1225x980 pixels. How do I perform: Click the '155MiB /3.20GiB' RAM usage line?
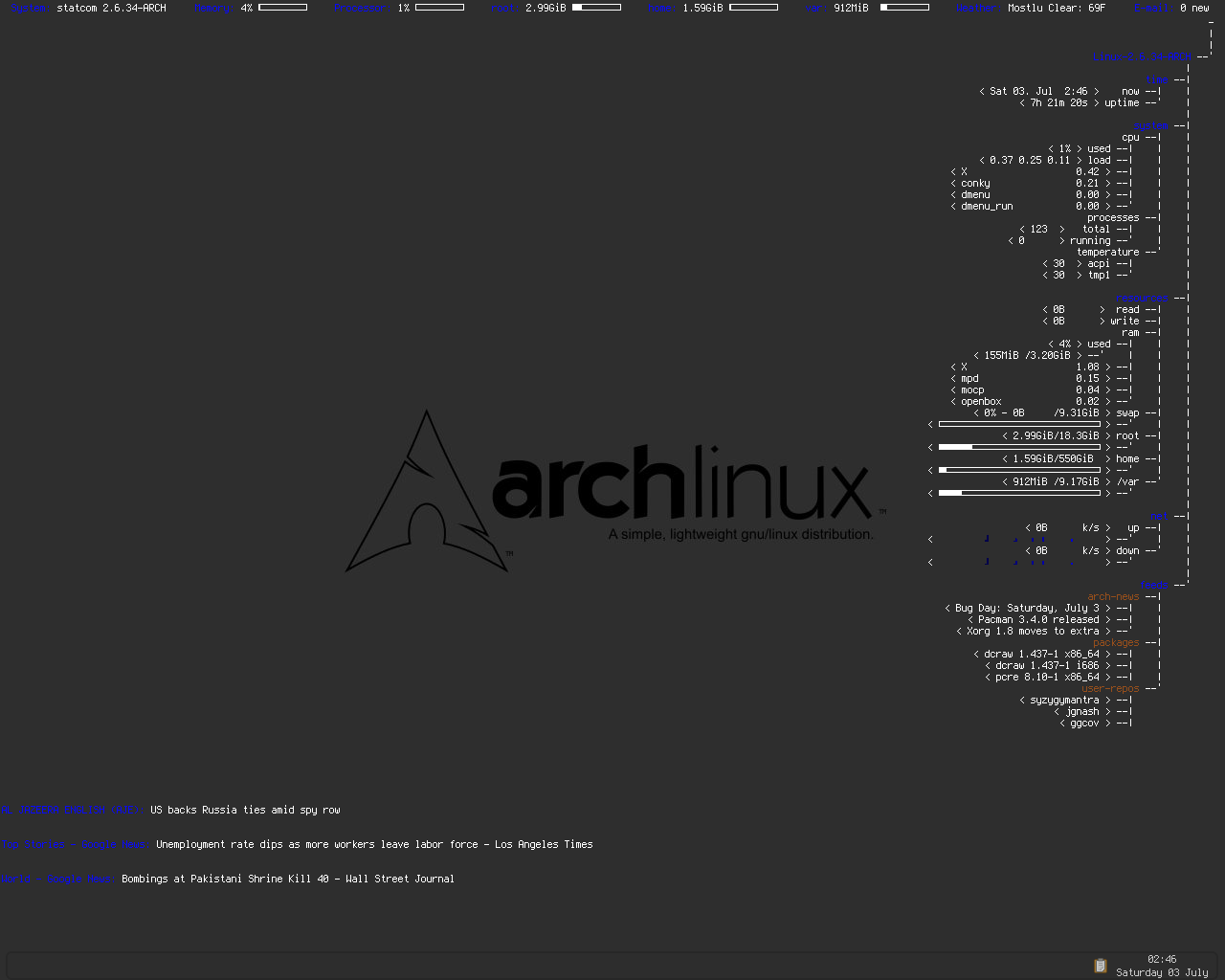[x=1027, y=356]
